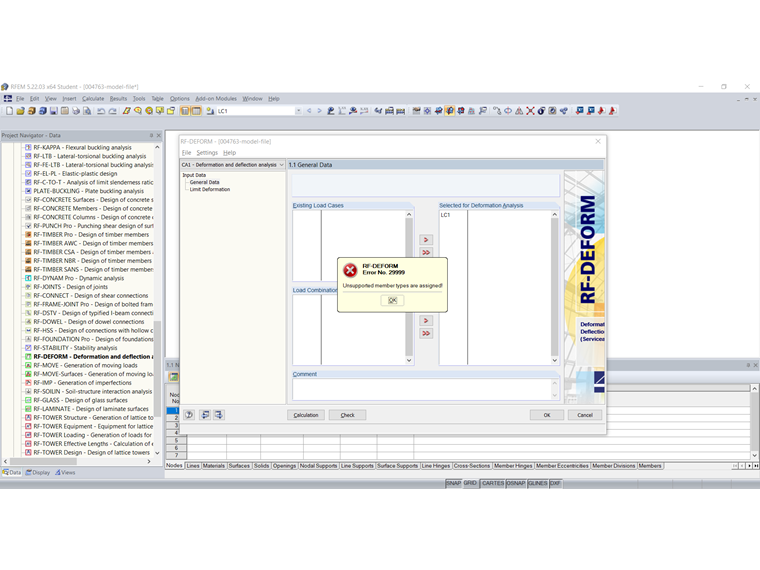
Task: Switch to the Nodal Supports table tab
Action: point(318,466)
